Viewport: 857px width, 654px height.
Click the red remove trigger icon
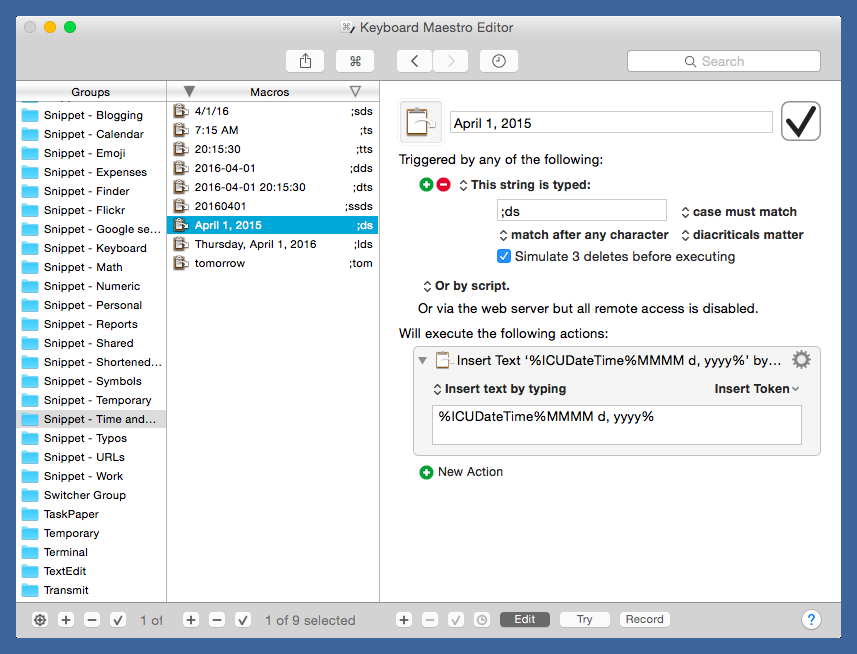tap(442, 185)
